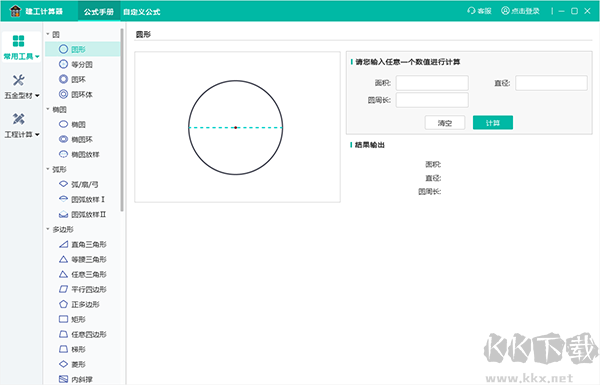600x385 pixels.
Task: Select the 直角三角形 icon
Action: coord(64,244)
